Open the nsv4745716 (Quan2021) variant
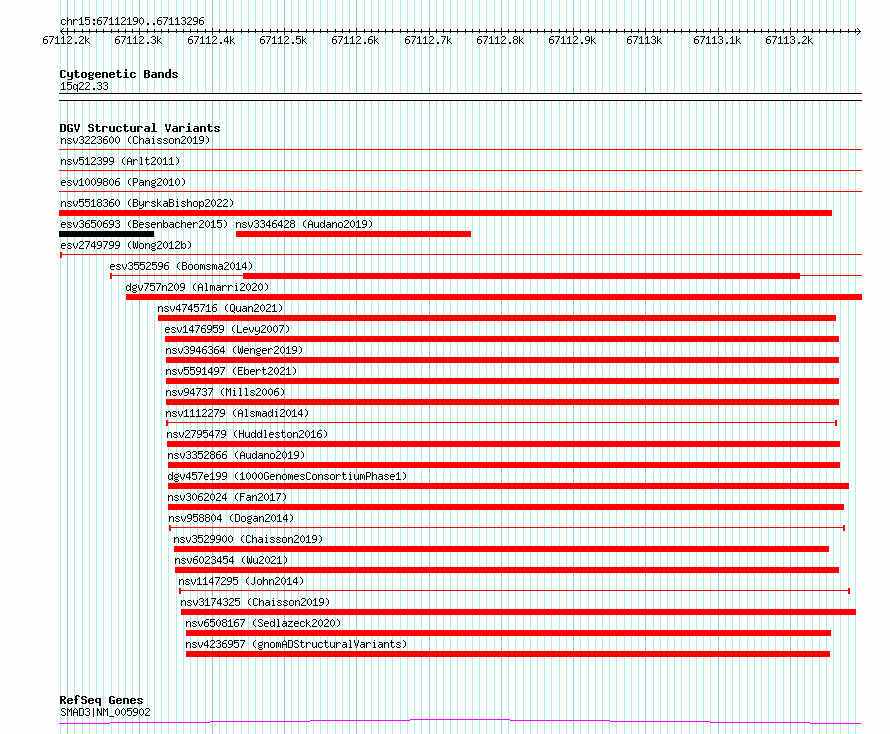 coord(220,308)
